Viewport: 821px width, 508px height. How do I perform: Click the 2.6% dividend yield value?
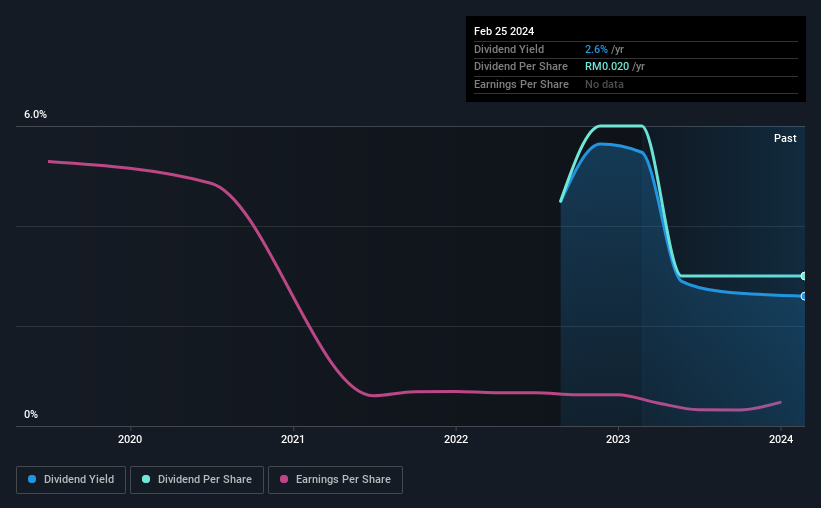click(596, 49)
